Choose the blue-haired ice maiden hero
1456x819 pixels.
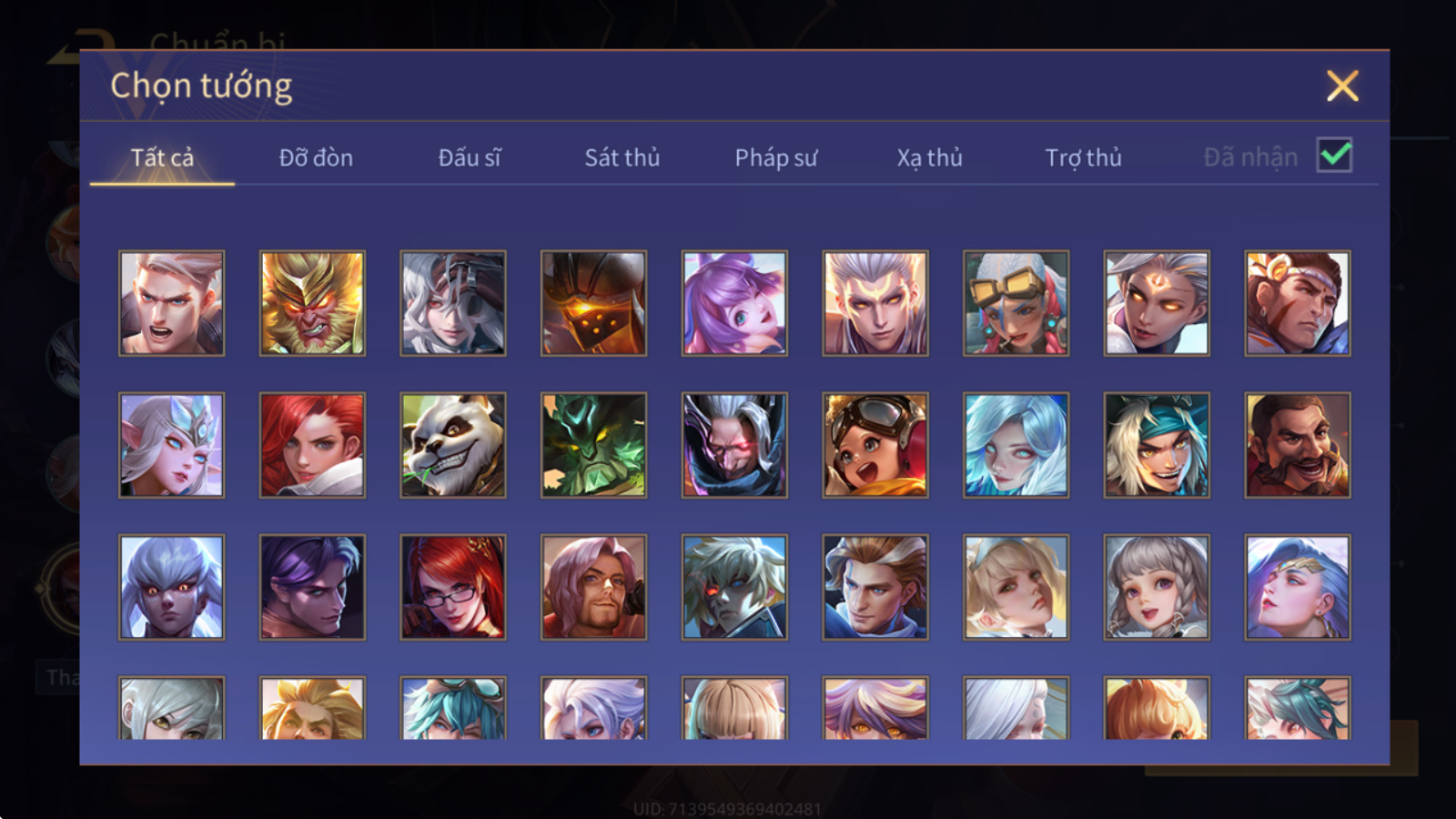pyautogui.click(x=1016, y=445)
